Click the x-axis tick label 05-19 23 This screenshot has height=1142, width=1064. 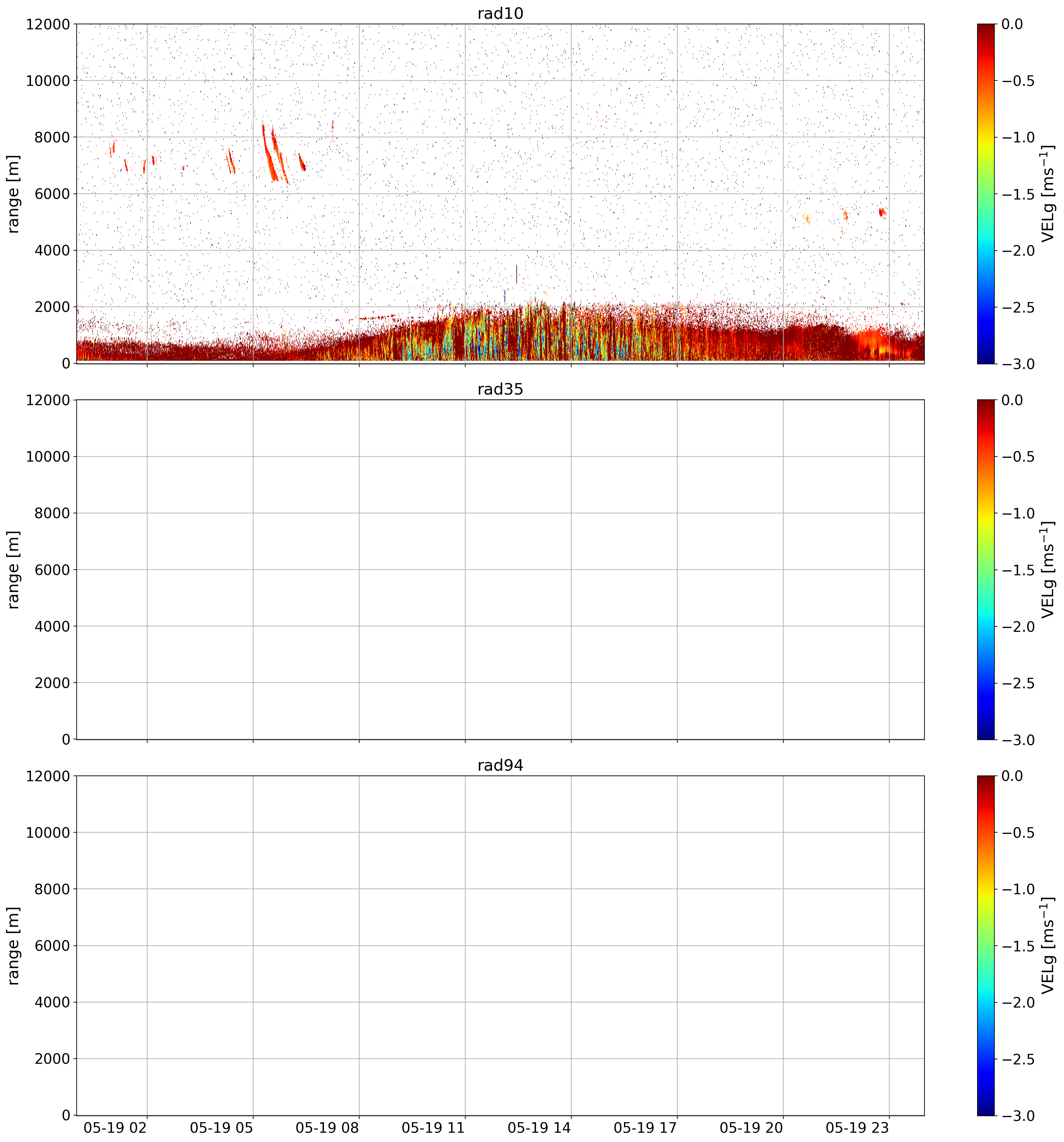pos(857,1128)
